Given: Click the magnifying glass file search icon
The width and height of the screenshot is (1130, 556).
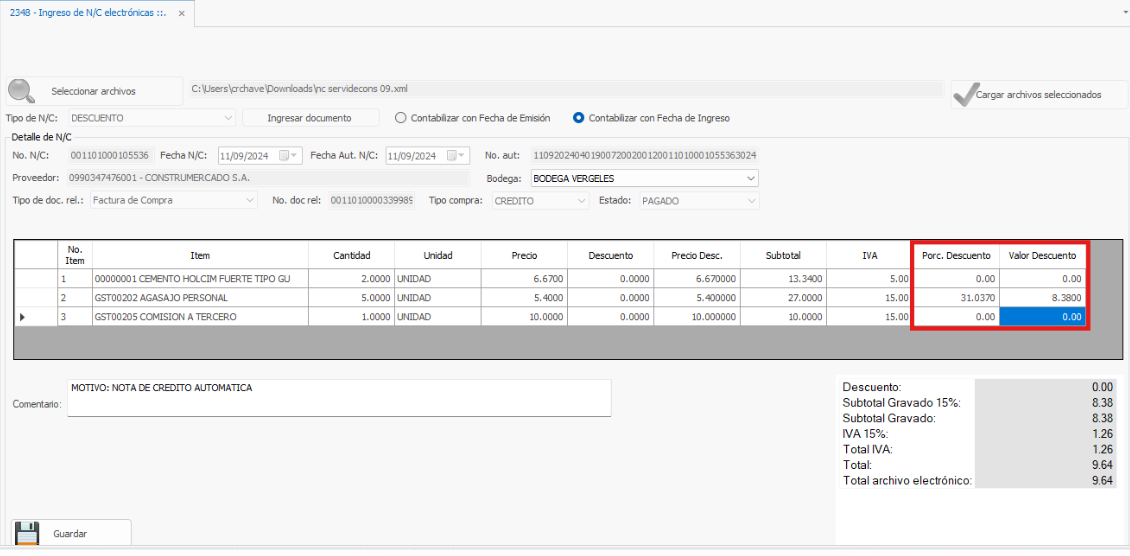Looking at the screenshot, I should (x=21, y=91).
